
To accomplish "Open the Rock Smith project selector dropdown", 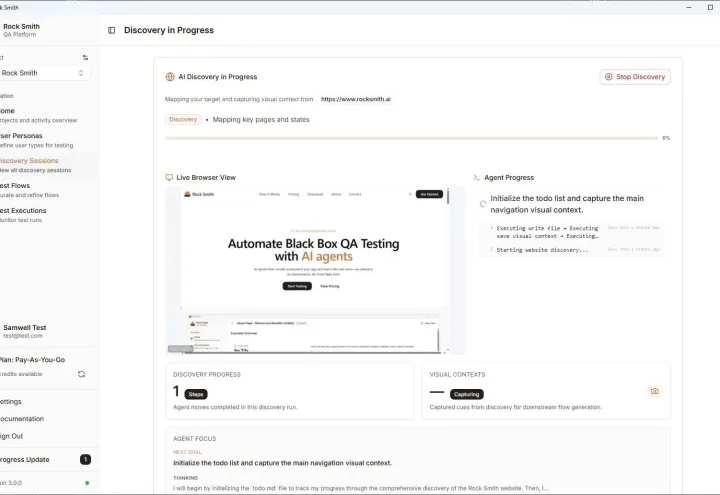I will pyautogui.click(x=44, y=73).
